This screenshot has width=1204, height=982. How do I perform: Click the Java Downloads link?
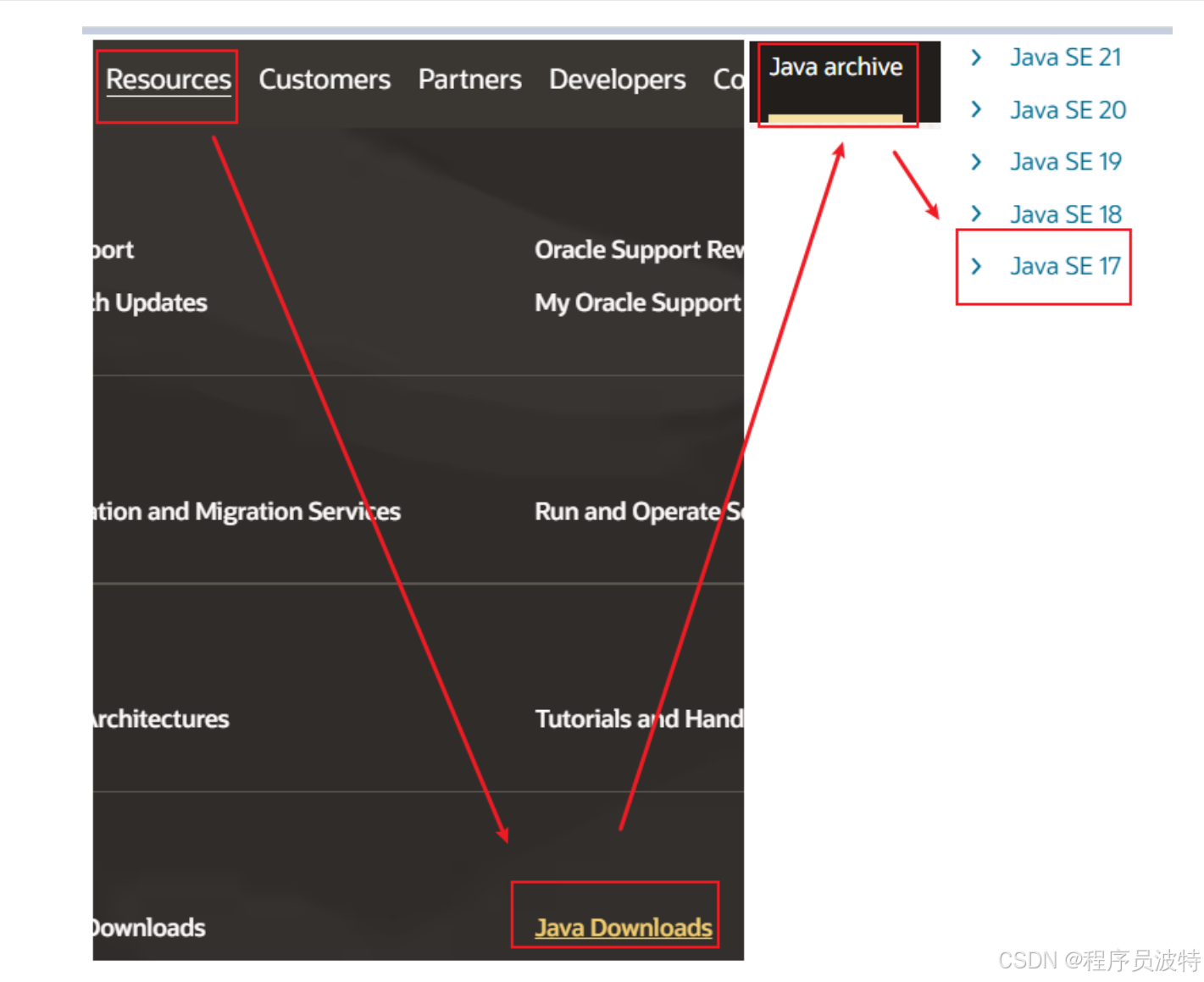click(x=624, y=928)
